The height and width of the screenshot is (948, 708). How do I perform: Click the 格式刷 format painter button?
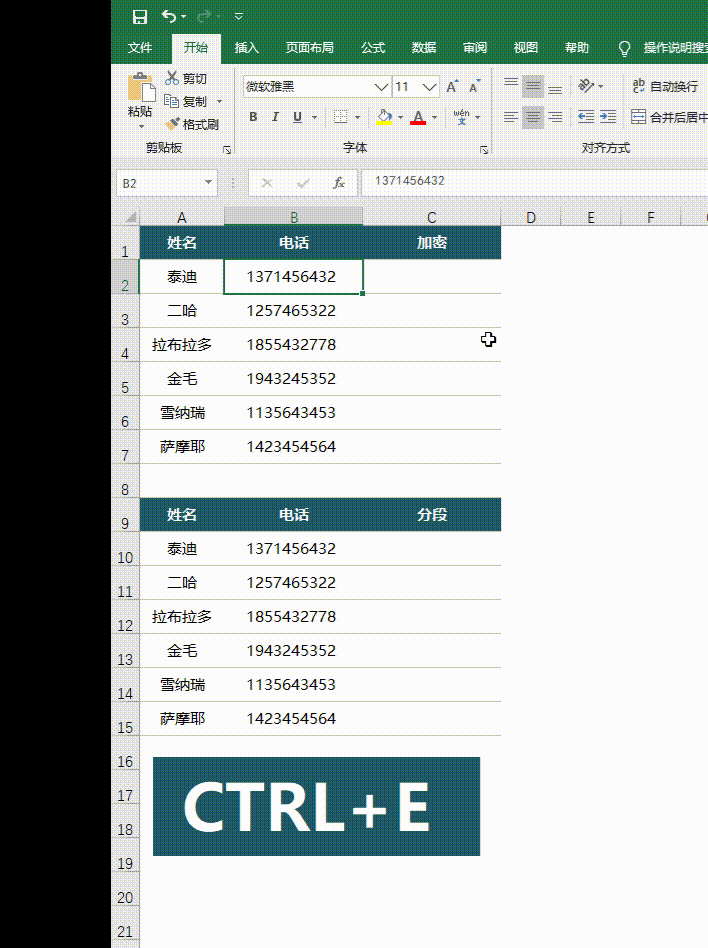(192, 125)
